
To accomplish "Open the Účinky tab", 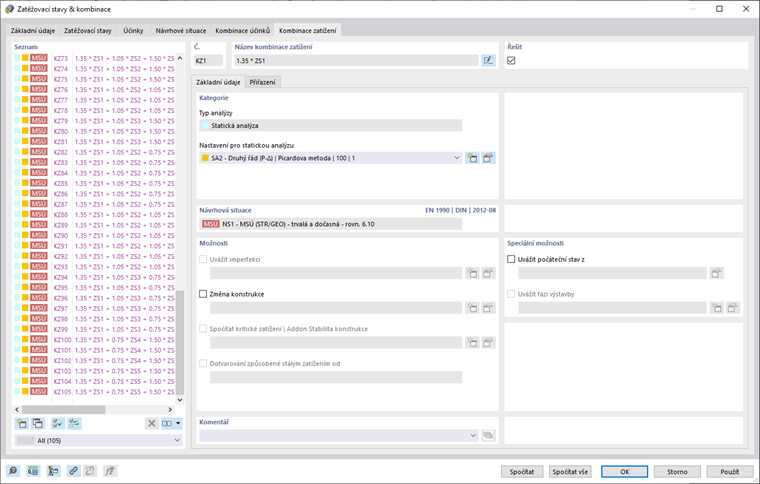I will (133, 31).
